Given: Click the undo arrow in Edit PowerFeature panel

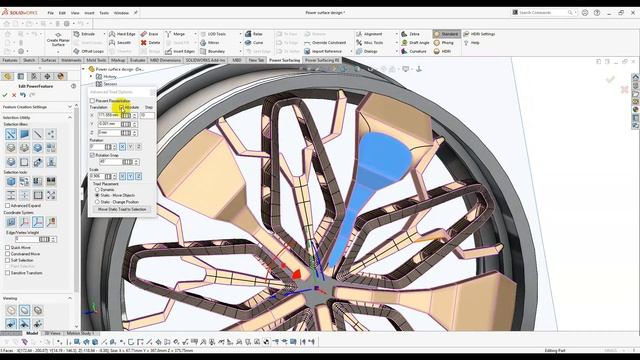Looking at the screenshot, I should 23,95.
